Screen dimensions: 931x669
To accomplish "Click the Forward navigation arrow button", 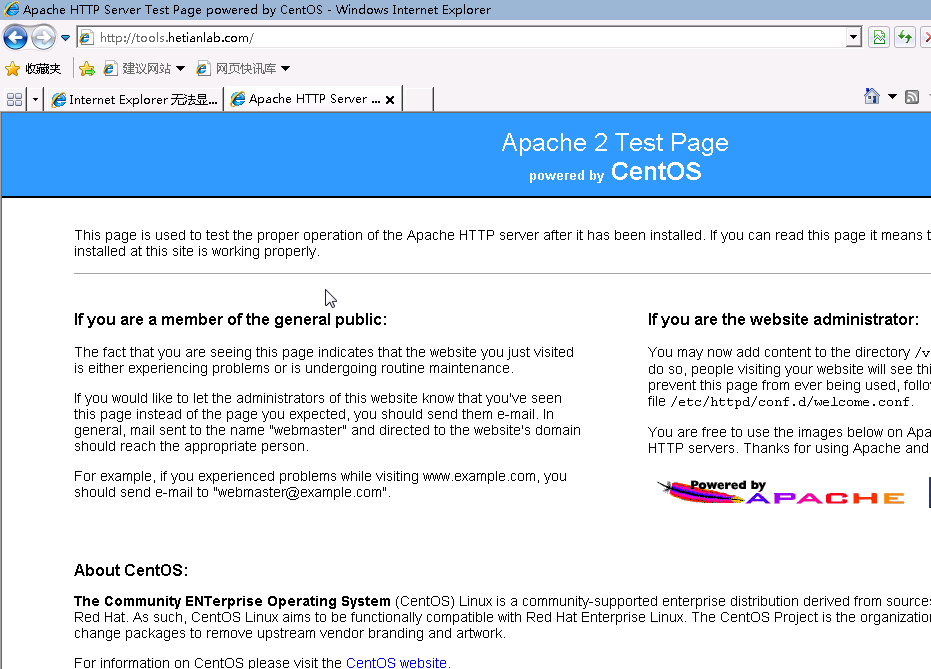I will point(43,38).
